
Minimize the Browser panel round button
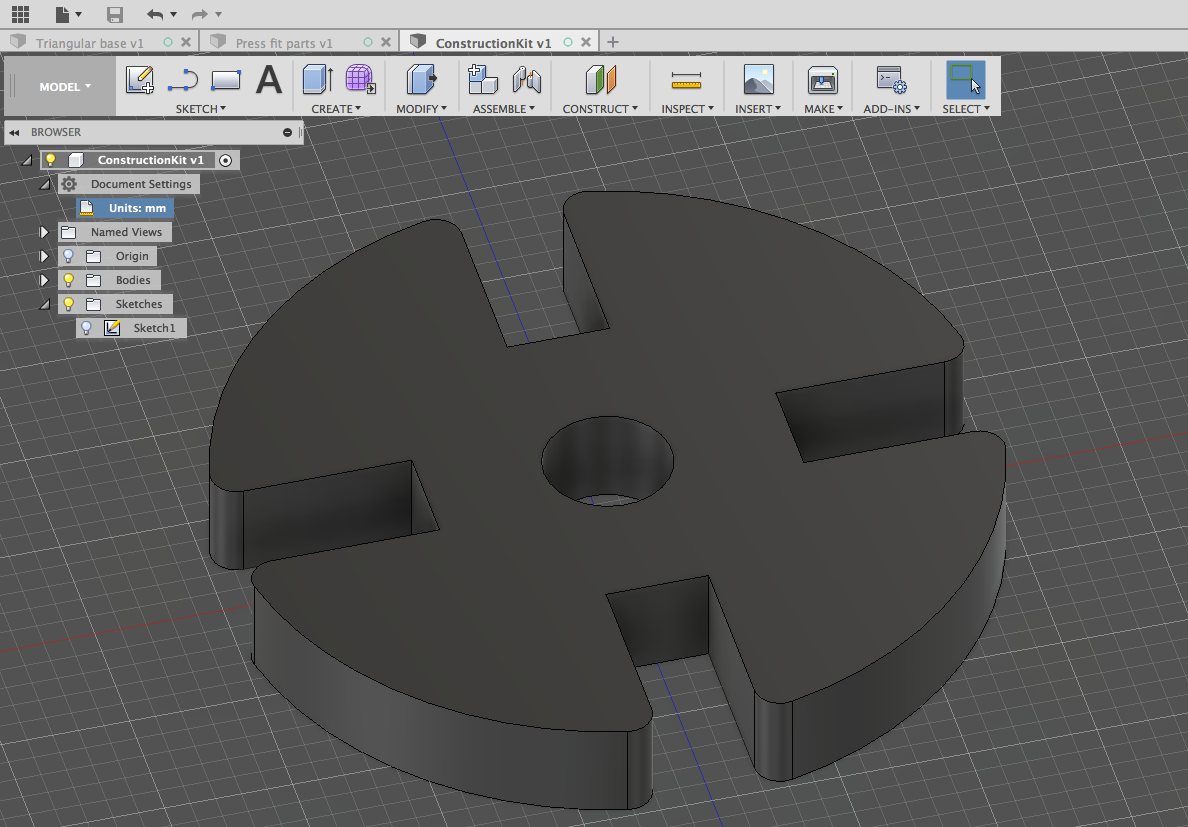click(287, 133)
